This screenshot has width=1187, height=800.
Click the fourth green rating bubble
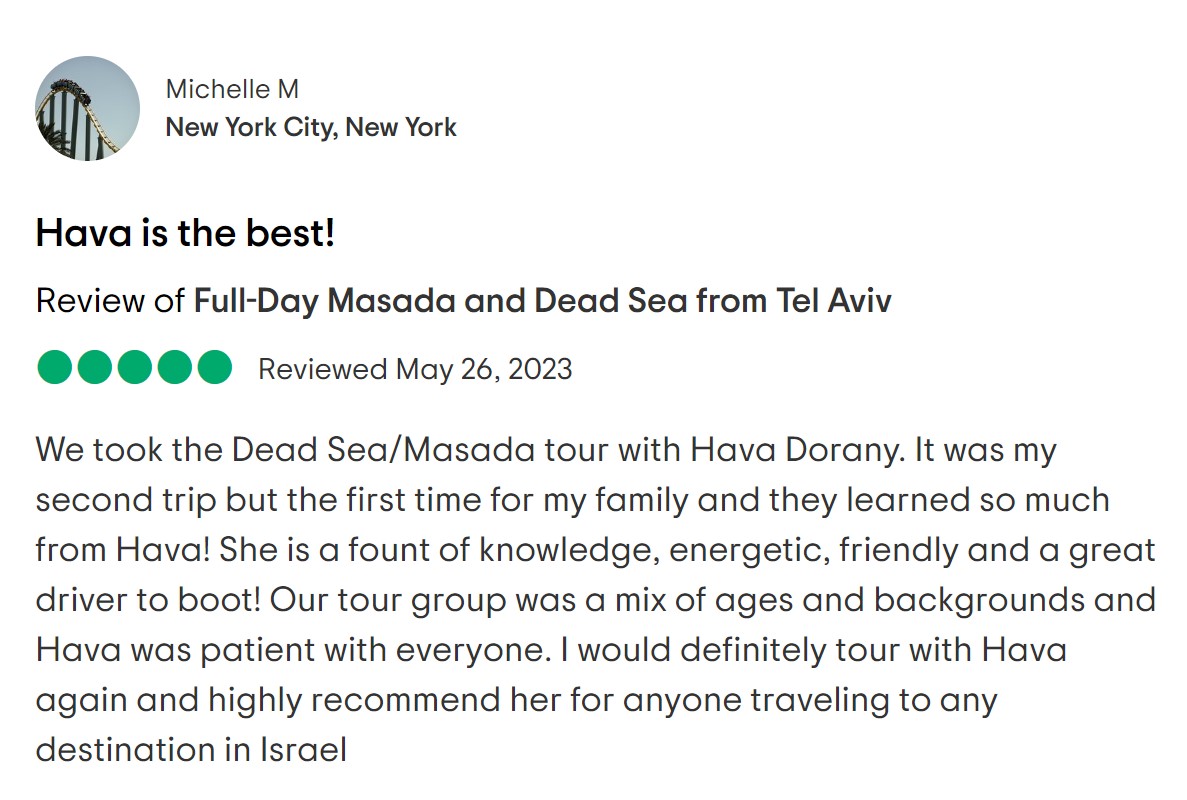click(x=175, y=367)
